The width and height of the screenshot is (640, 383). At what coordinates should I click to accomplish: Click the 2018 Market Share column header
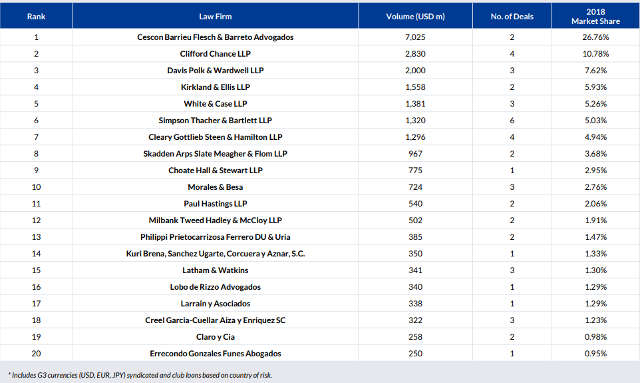click(596, 16)
